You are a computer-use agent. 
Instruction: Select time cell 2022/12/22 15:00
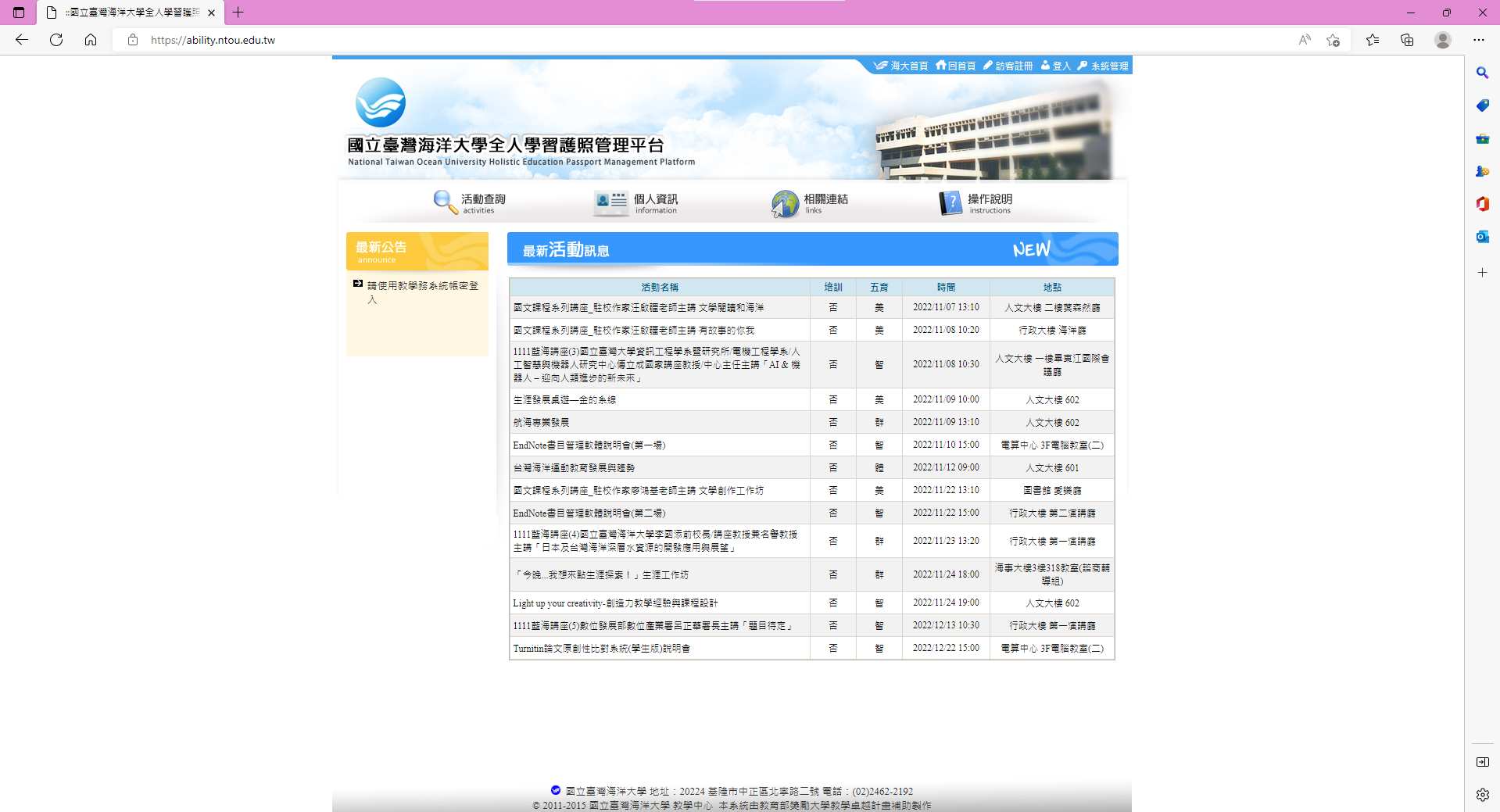(946, 648)
